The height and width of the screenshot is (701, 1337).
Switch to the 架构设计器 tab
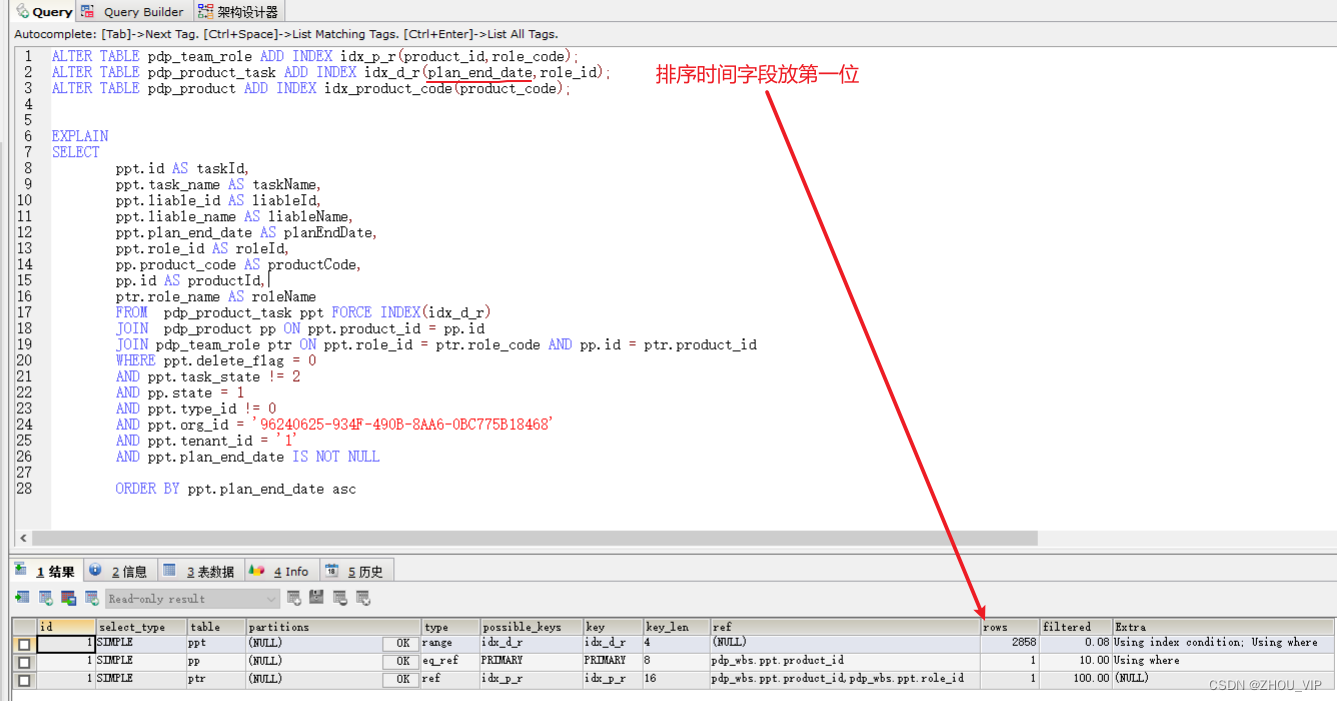(x=237, y=12)
